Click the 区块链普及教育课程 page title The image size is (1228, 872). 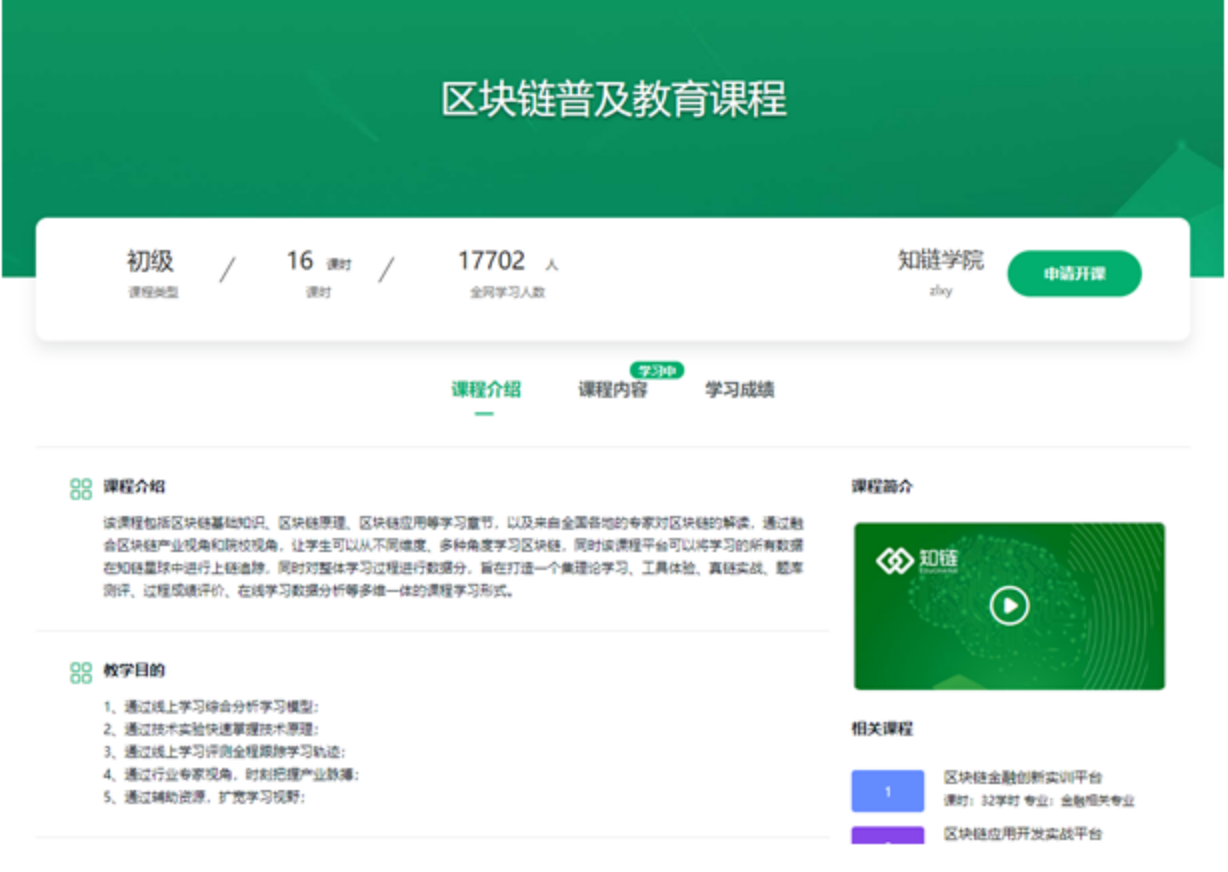[x=614, y=100]
